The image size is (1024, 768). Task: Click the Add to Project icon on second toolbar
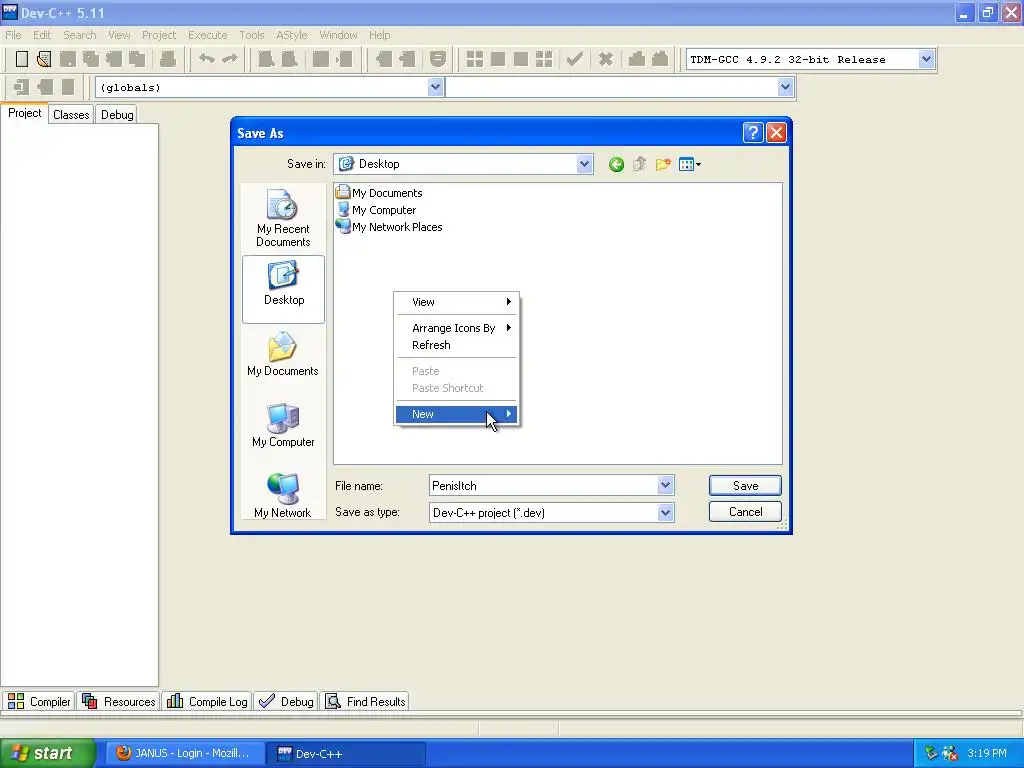click(x=22, y=87)
